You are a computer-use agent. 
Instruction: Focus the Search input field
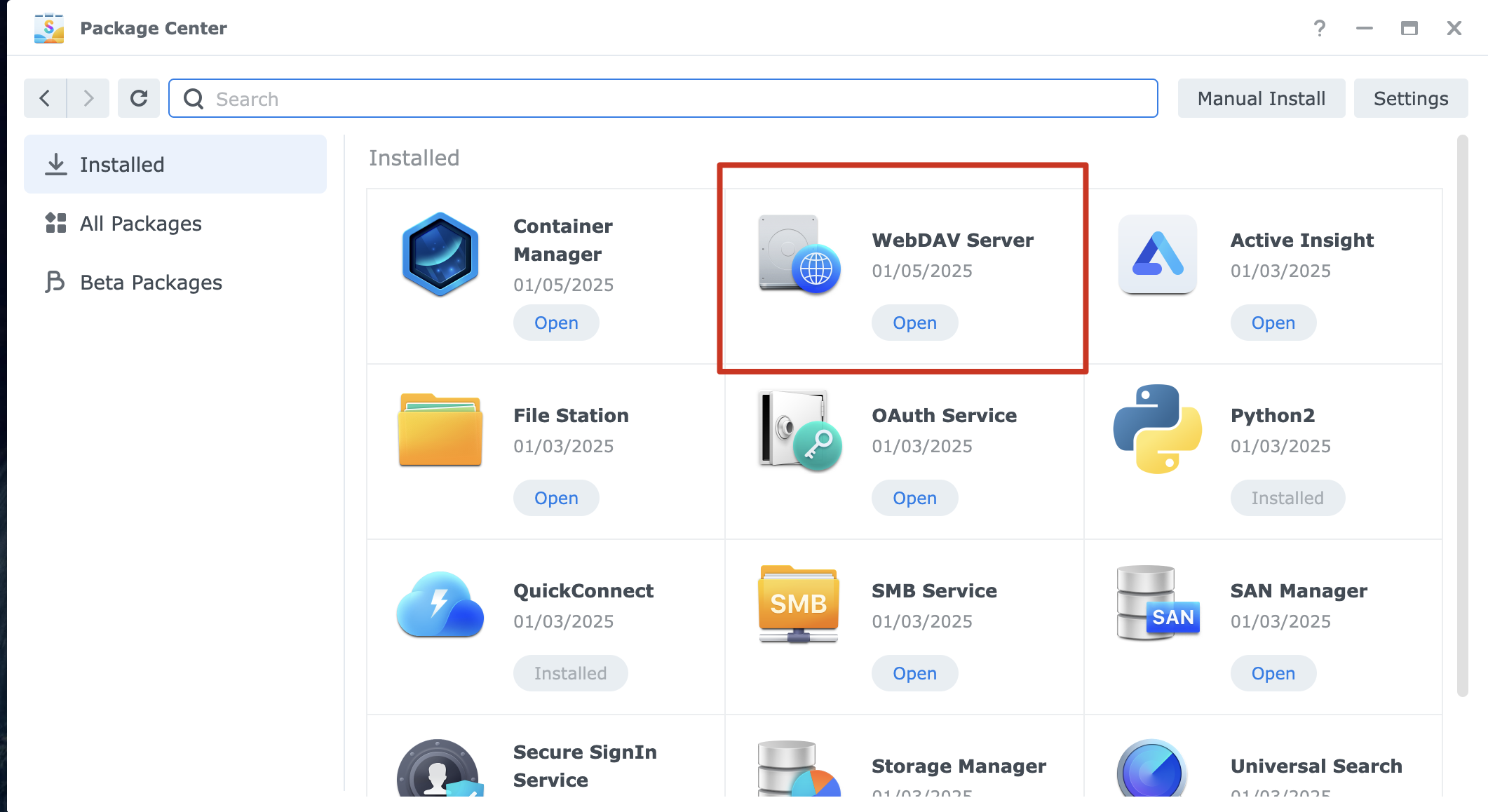[x=663, y=98]
